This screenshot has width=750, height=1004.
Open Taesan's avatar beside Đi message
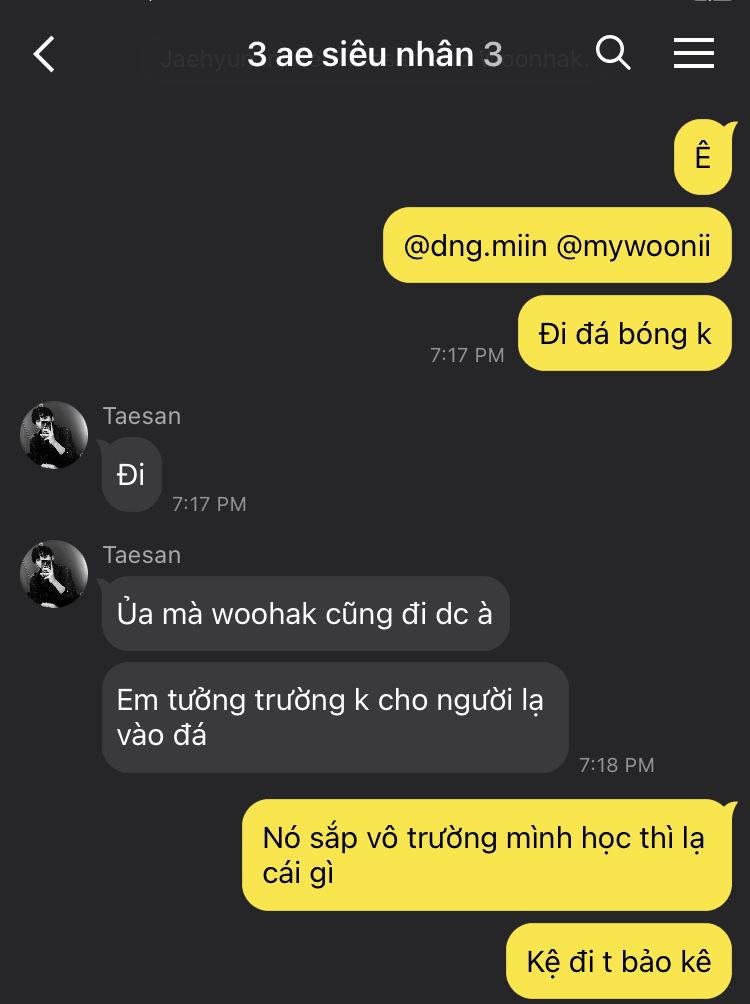point(54,435)
